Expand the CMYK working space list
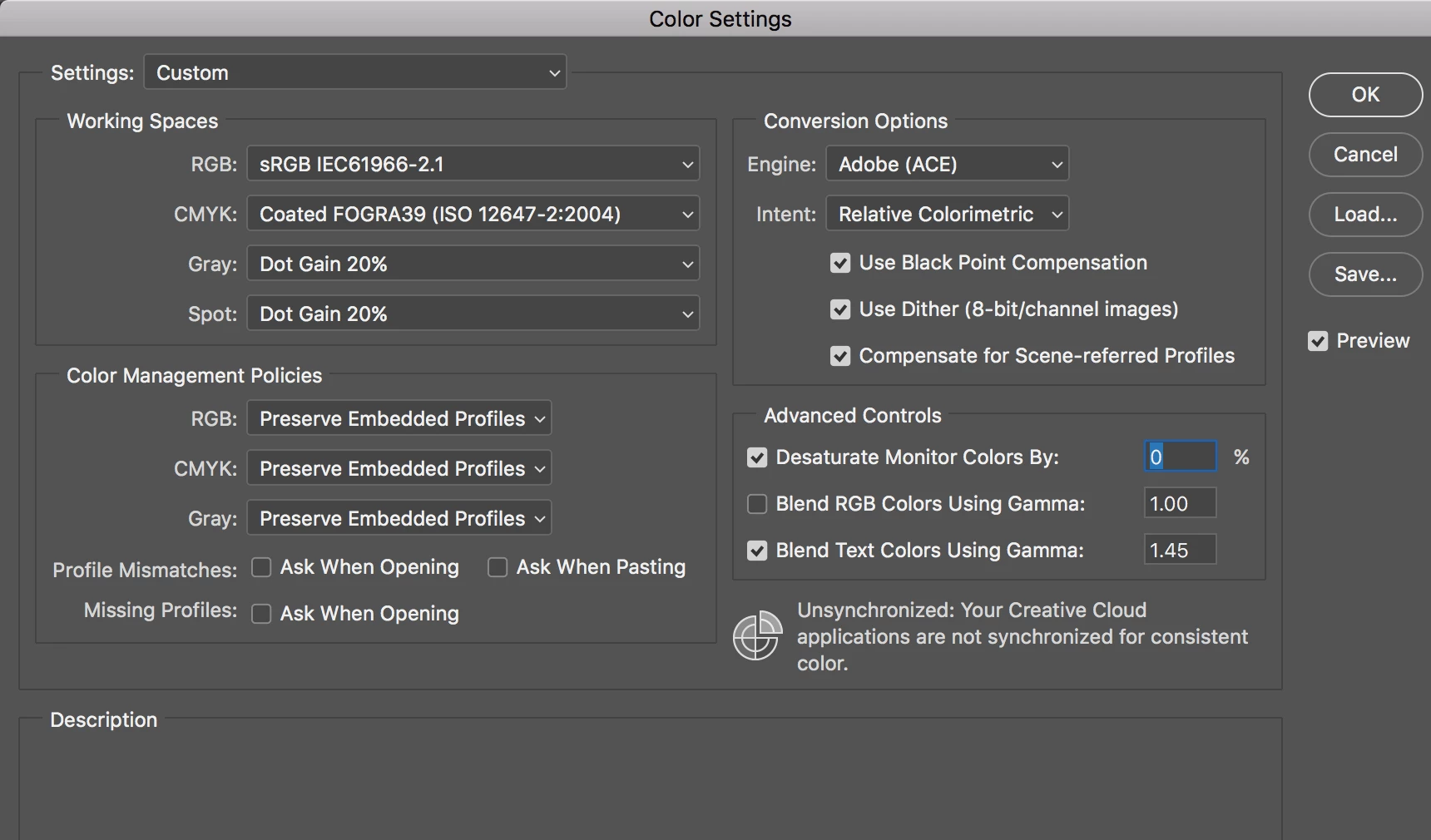The height and width of the screenshot is (840, 1431). [473, 214]
